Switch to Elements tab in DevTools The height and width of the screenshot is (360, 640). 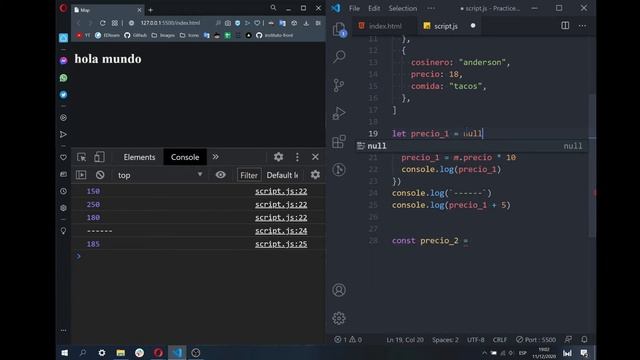point(139,157)
